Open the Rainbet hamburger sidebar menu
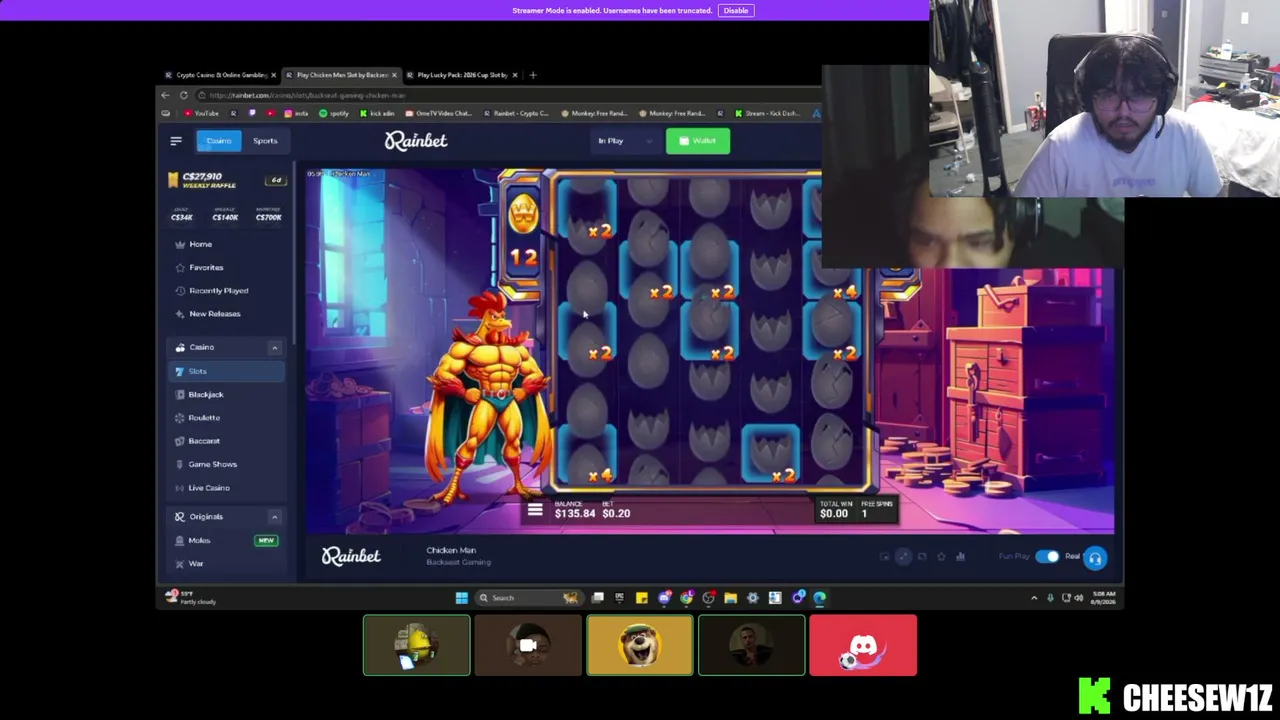 point(176,141)
